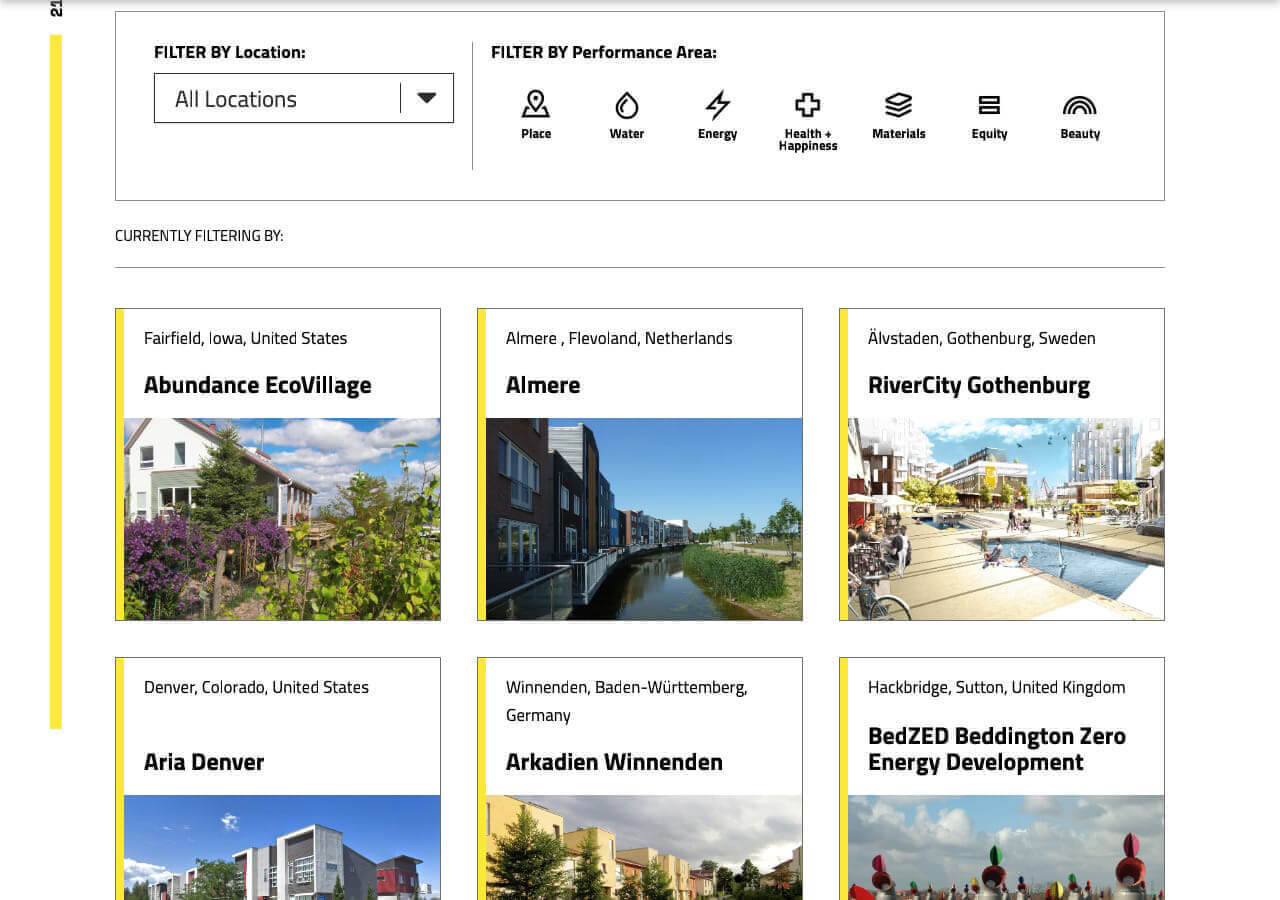Image resolution: width=1280 pixels, height=900 pixels.
Task: Open the All Locations dropdown
Action: tap(304, 98)
